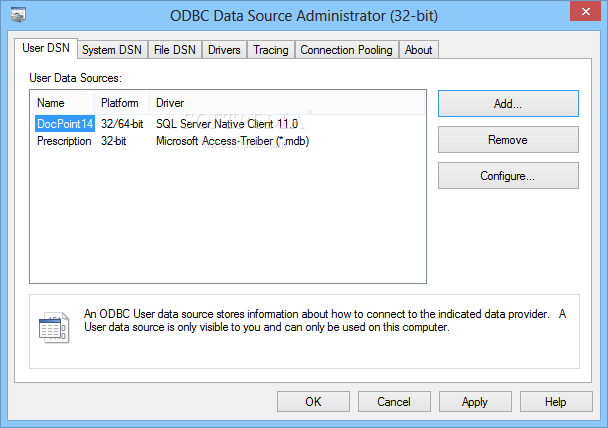This screenshot has height=428, width=608.
Task: Click the Platform column header
Action: point(122,103)
